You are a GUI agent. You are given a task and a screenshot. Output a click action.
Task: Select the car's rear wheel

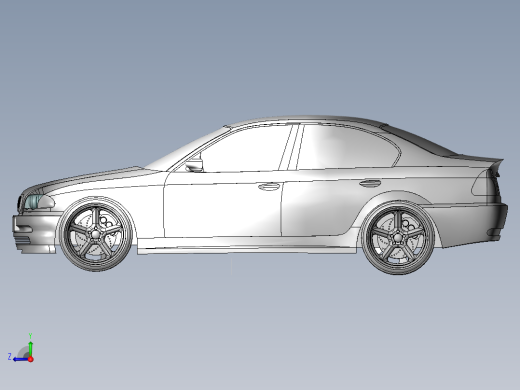tap(398, 238)
